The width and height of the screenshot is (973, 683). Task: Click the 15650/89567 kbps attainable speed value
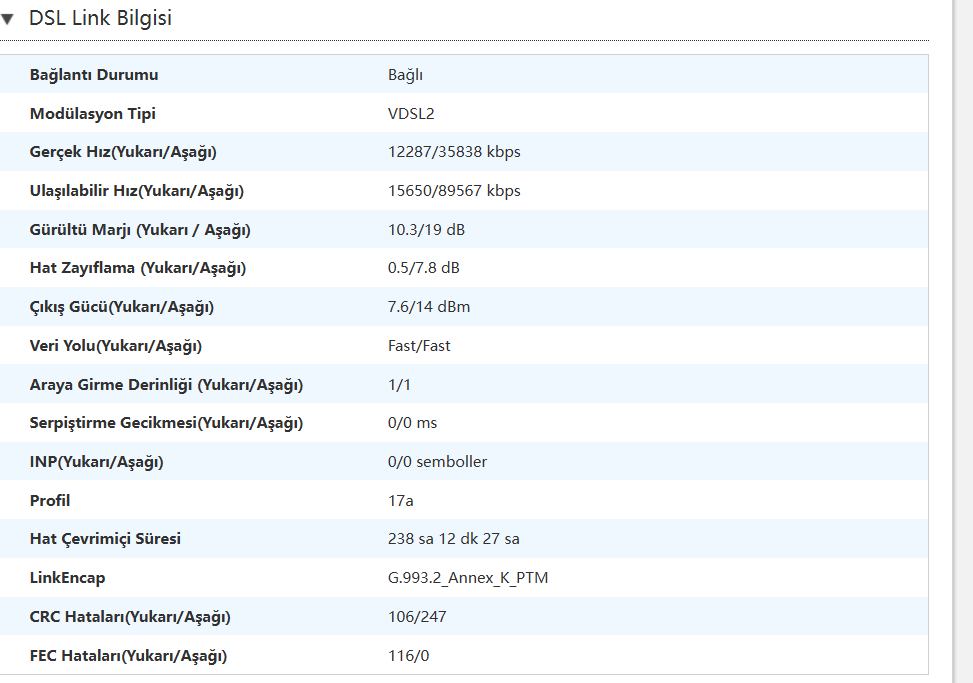(x=454, y=190)
